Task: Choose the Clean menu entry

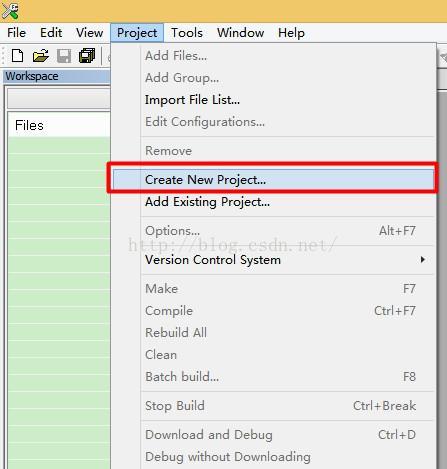Action: pyautogui.click(x=273, y=355)
